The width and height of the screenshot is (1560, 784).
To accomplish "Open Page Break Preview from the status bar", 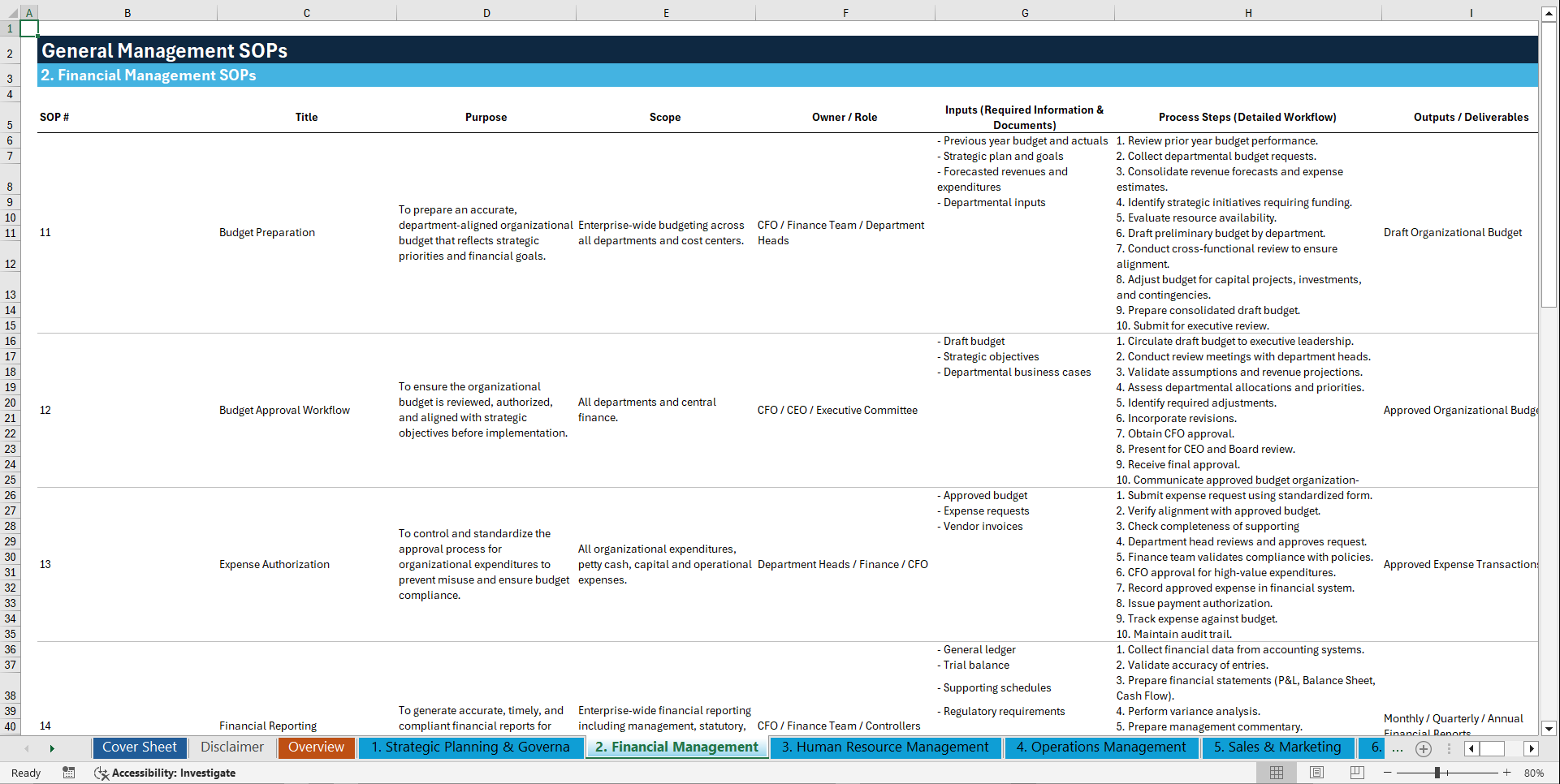I will pyautogui.click(x=1358, y=773).
